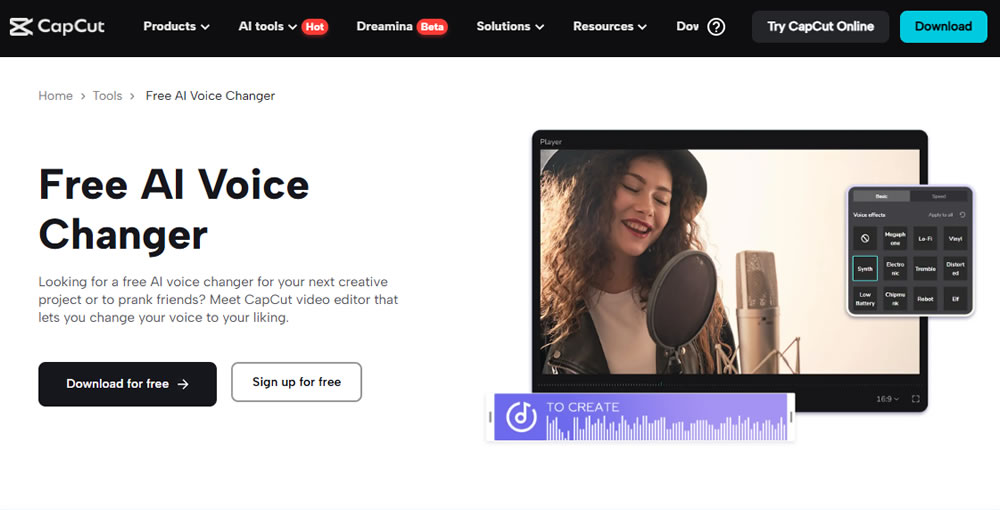This screenshot has height=510, width=1000.
Task: Select the Robot voice effect
Action: click(x=925, y=298)
